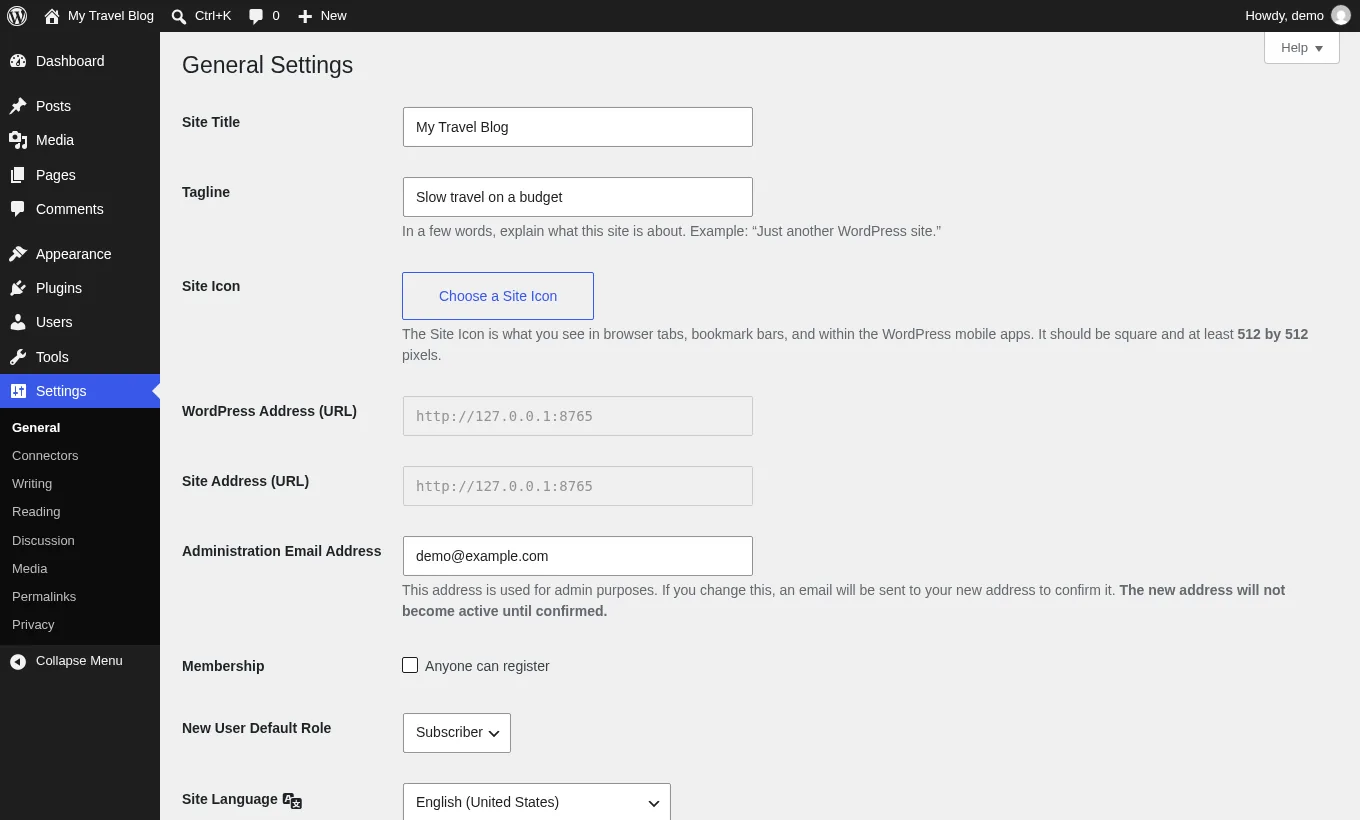Click the Pages sidebar icon
This screenshot has height=820, width=1360.
click(18, 175)
